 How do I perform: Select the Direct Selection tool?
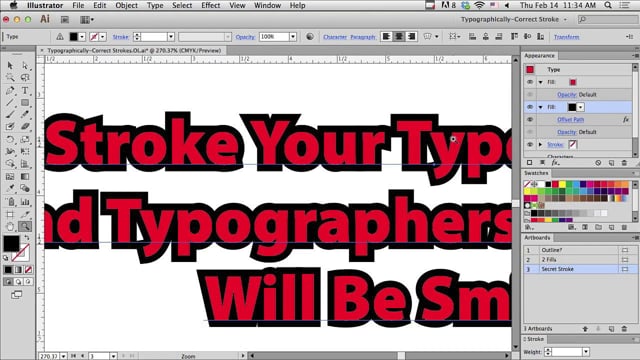(25, 66)
